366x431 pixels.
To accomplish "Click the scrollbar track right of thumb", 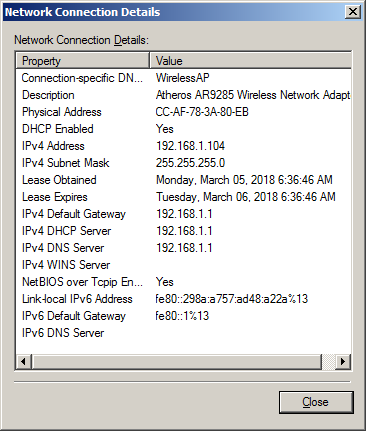I will (329, 362).
